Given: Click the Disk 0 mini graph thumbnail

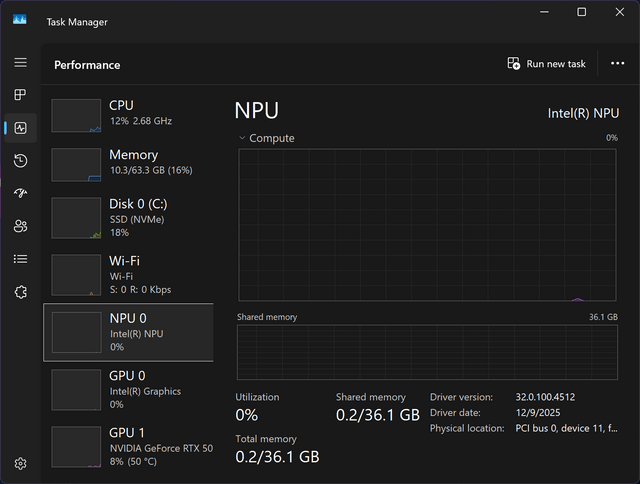Looking at the screenshot, I should (76, 218).
